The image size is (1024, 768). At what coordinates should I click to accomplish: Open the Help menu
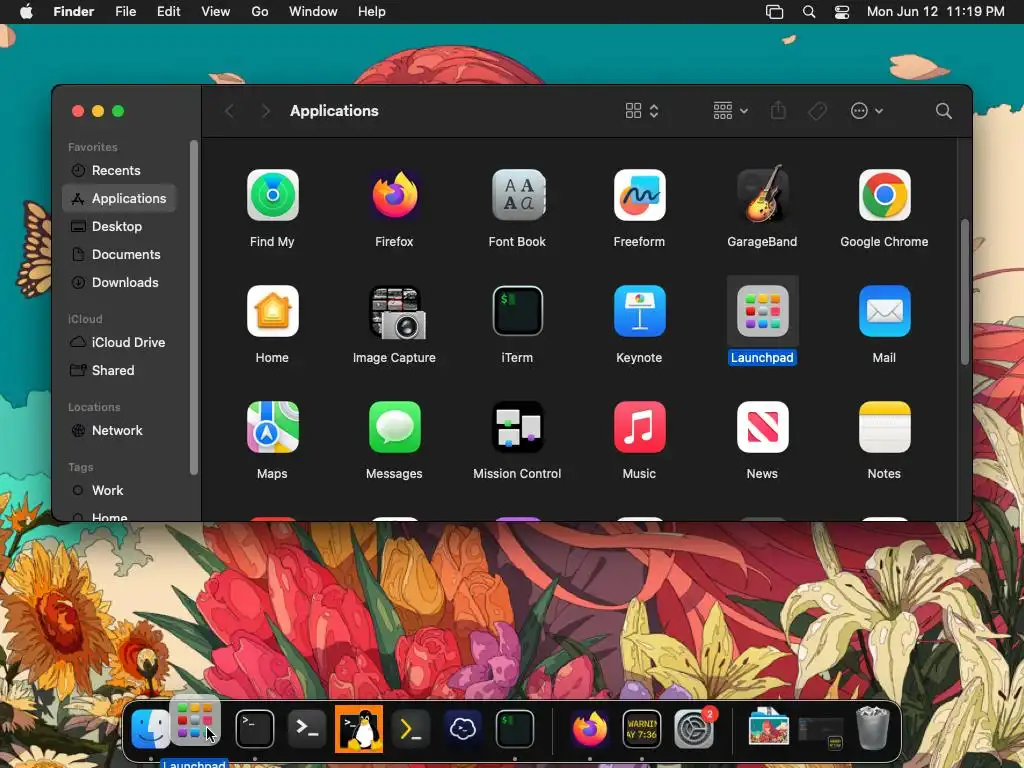pyautogui.click(x=372, y=12)
